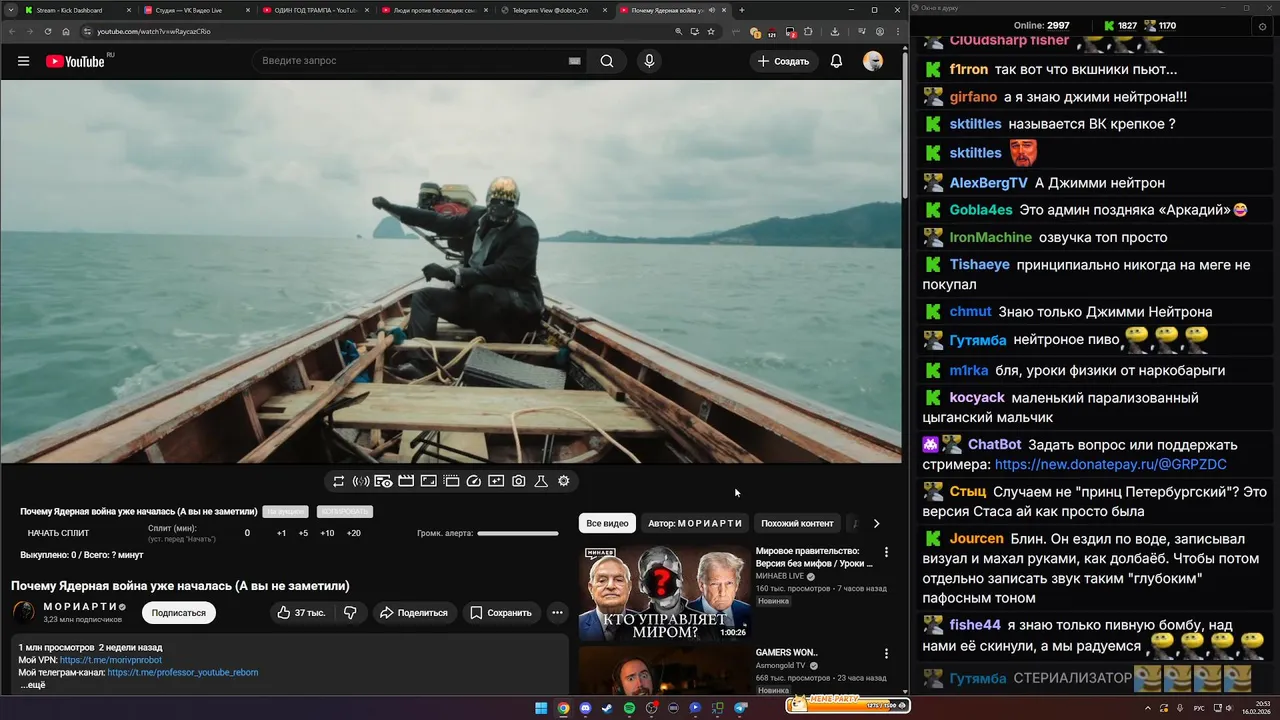
Task: Like the video with 37 тыс. thumbs up
Action: click(301, 613)
